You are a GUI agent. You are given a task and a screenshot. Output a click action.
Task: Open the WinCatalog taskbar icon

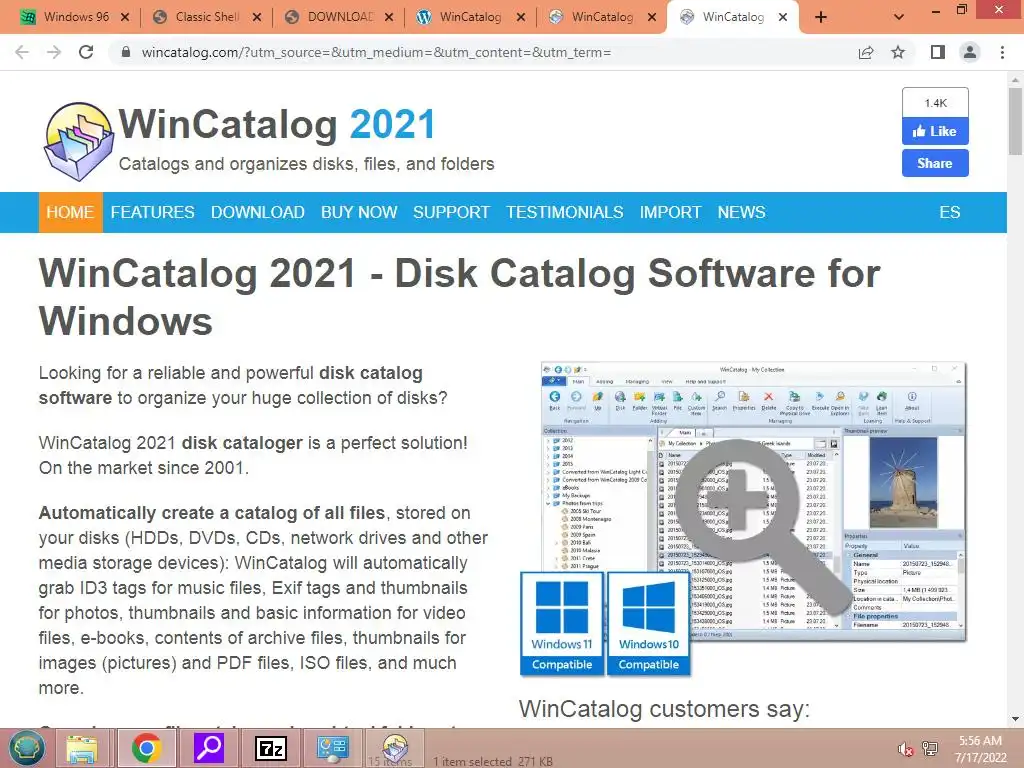click(x=395, y=748)
